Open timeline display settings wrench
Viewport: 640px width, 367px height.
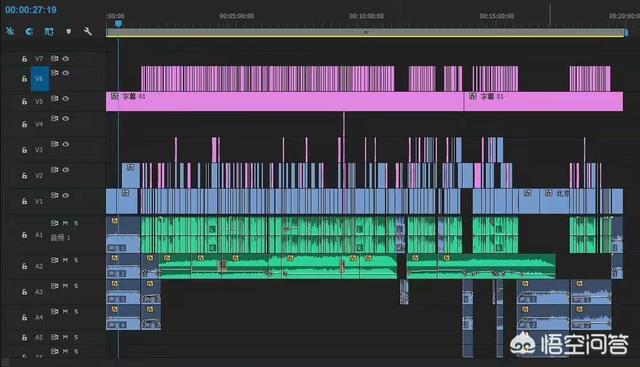[x=87, y=31]
